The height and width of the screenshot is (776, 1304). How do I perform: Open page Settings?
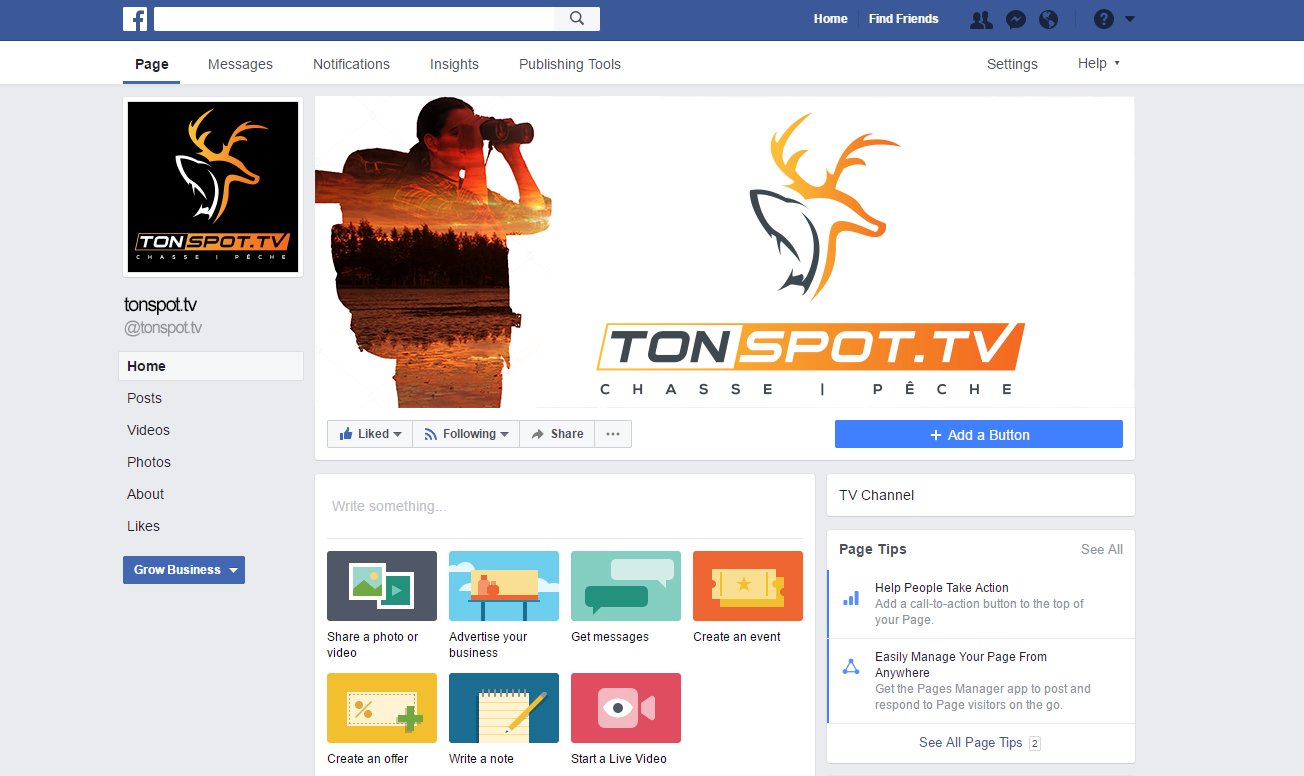coord(1012,64)
